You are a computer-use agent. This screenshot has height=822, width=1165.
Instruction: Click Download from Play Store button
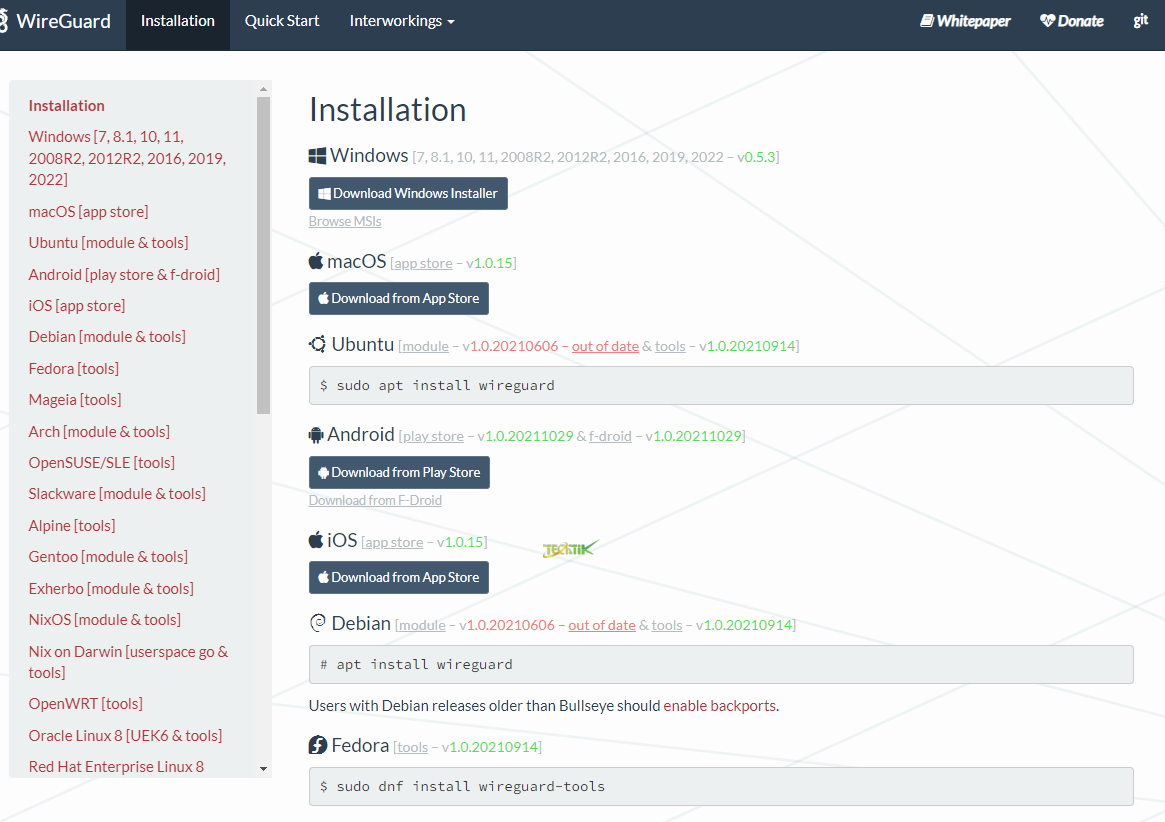tap(399, 472)
